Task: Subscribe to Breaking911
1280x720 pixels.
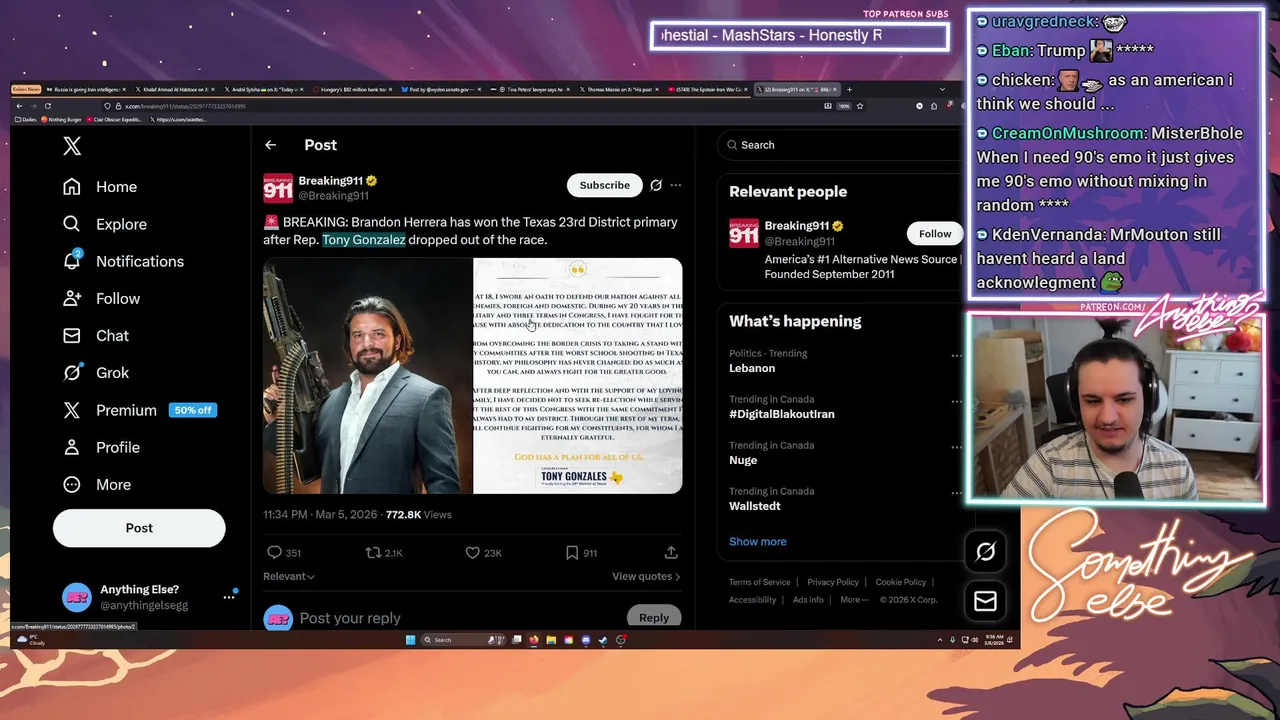Action: [x=604, y=185]
